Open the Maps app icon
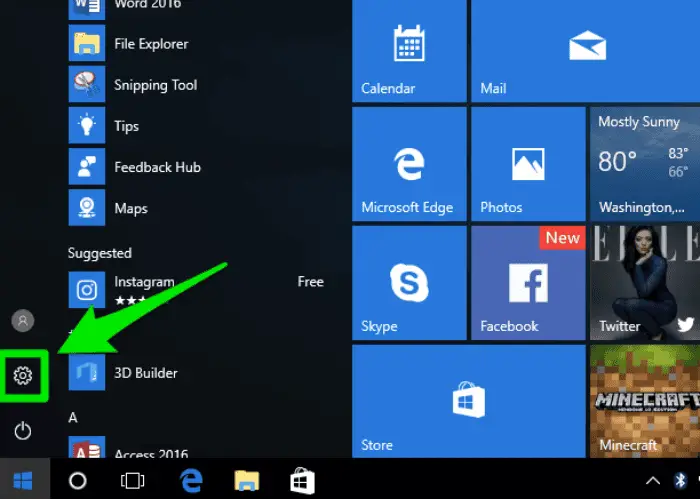700x500 pixels. click(87, 208)
